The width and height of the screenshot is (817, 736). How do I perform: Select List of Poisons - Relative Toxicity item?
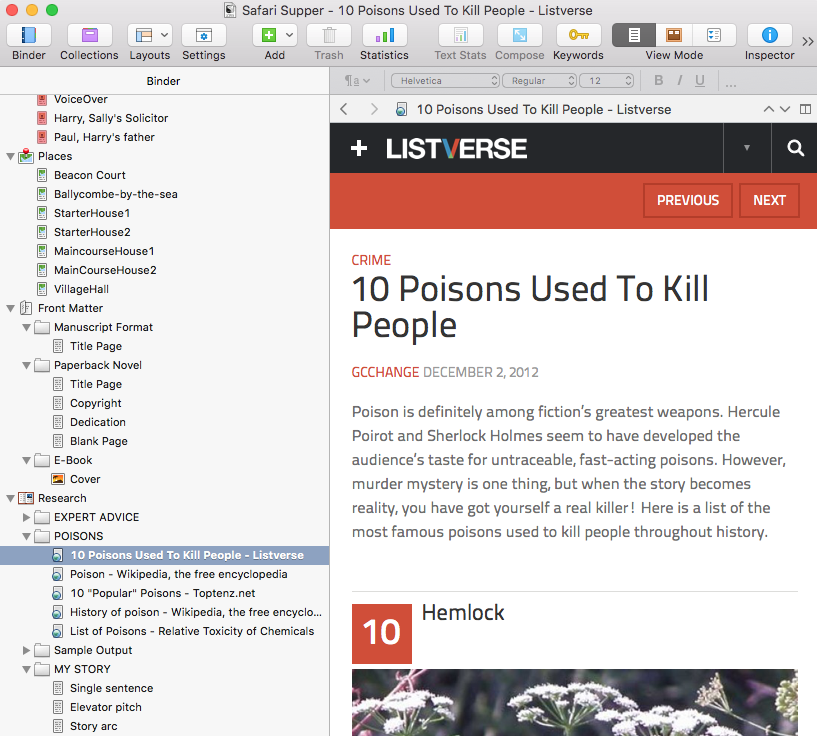[192, 631]
